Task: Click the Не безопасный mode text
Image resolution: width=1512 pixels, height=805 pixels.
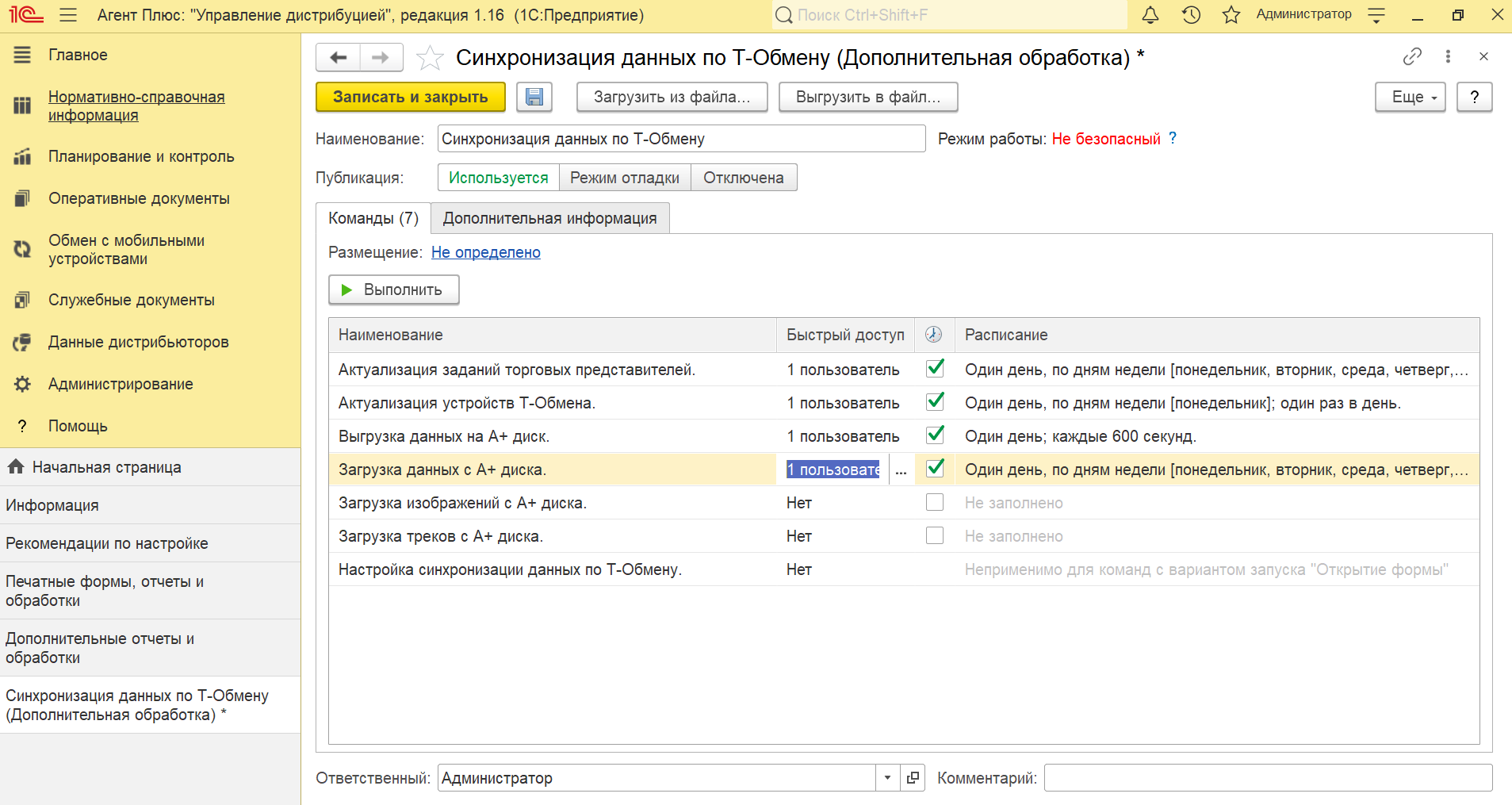Action: pos(1106,139)
